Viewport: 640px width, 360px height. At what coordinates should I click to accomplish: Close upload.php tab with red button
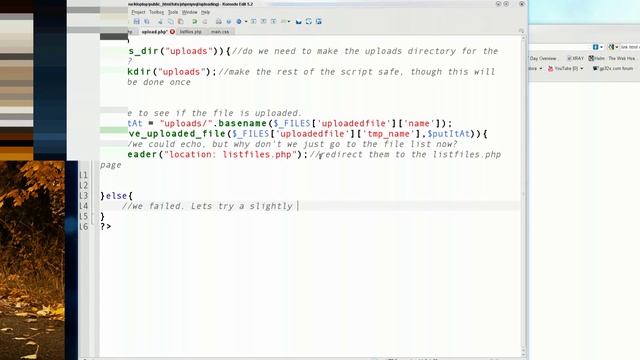click(x=172, y=31)
